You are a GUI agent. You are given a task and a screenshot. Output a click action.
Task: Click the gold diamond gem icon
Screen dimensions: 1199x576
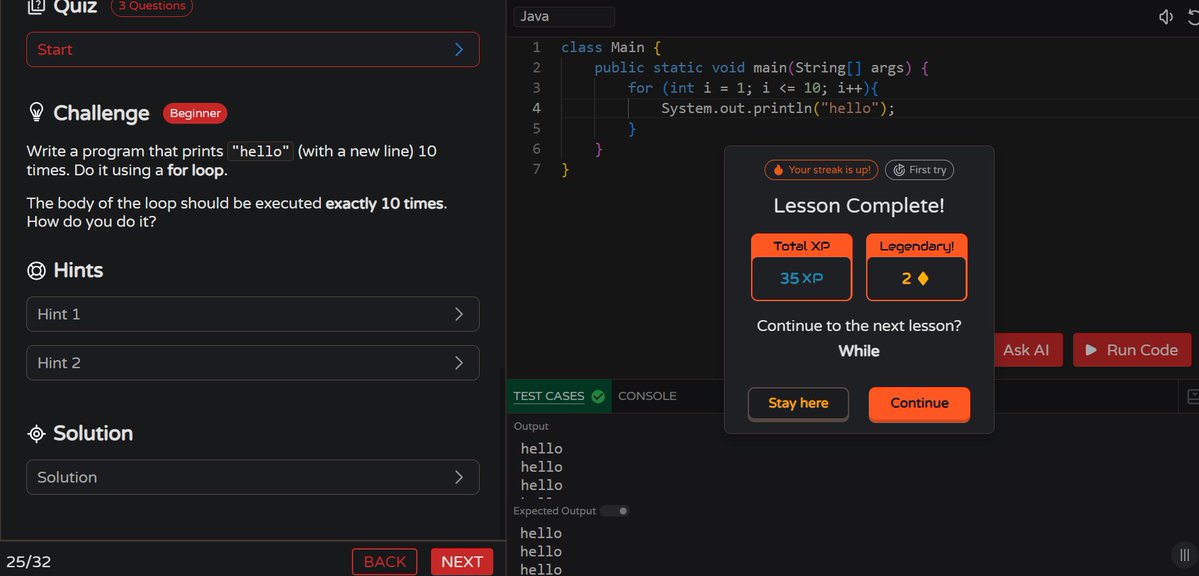pyautogui.click(x=923, y=279)
